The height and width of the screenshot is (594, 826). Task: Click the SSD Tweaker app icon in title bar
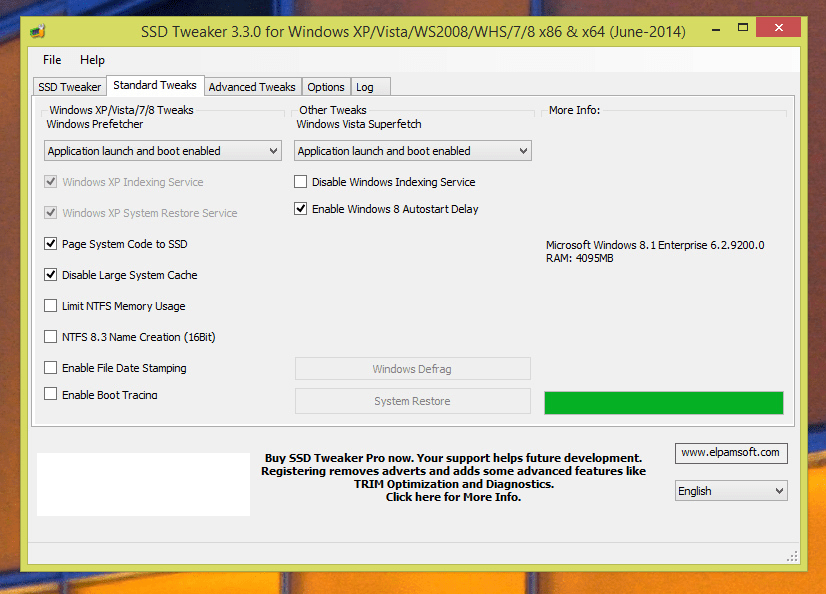tap(38, 31)
